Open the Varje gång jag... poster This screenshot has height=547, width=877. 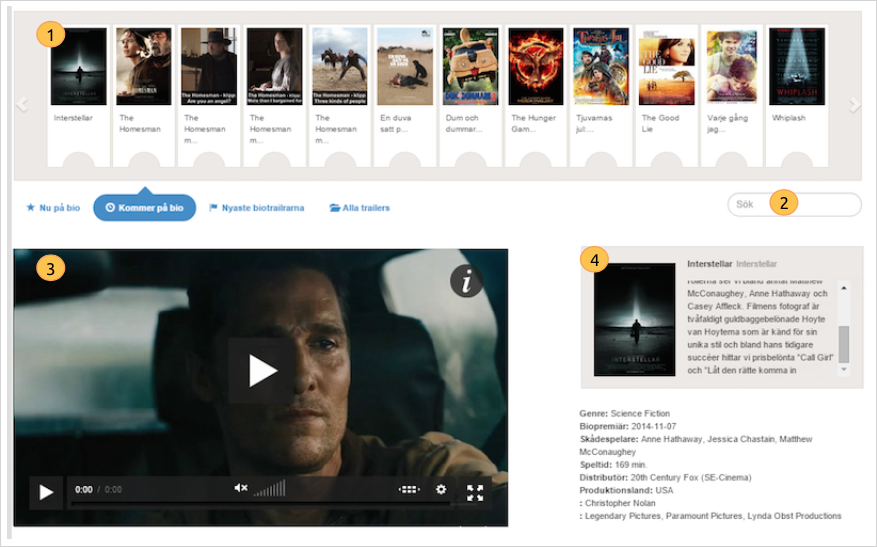point(732,67)
